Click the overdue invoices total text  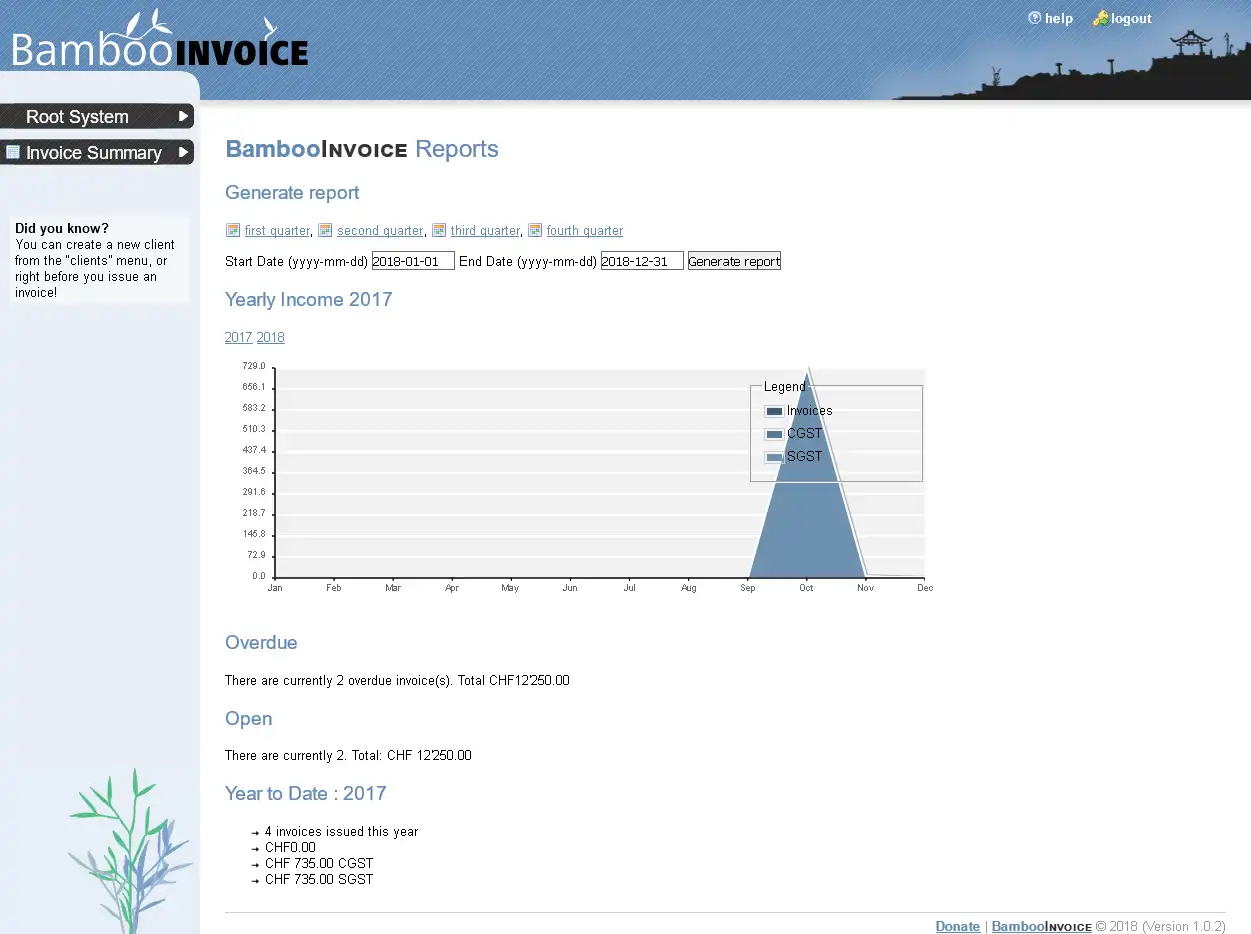(397, 680)
